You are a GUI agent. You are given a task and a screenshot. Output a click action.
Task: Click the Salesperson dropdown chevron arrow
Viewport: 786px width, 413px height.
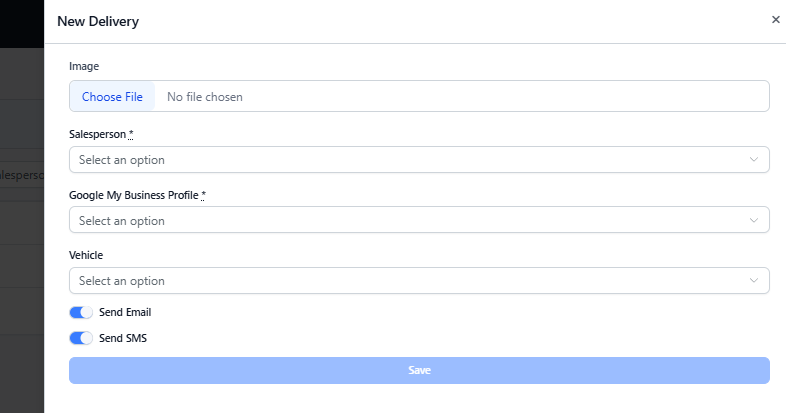pyautogui.click(x=754, y=160)
